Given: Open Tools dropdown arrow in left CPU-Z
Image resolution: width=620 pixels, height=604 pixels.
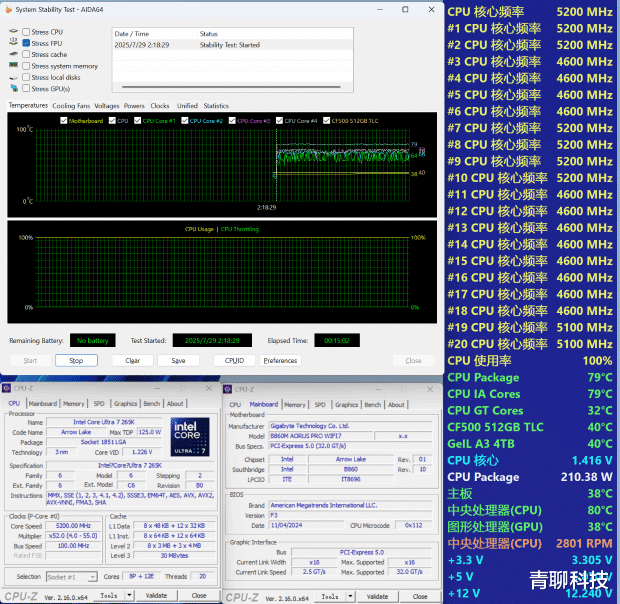Looking at the screenshot, I should point(129,595).
